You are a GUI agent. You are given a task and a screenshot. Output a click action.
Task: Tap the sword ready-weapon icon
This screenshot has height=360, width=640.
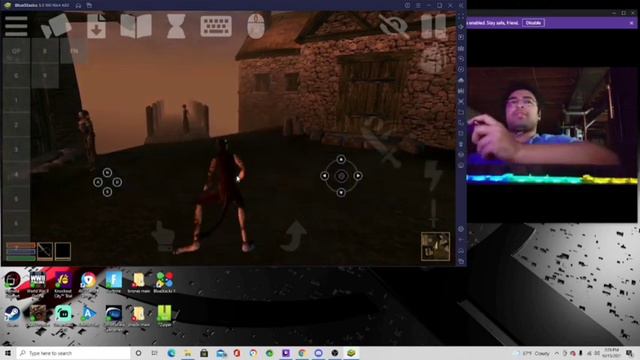coord(433,213)
